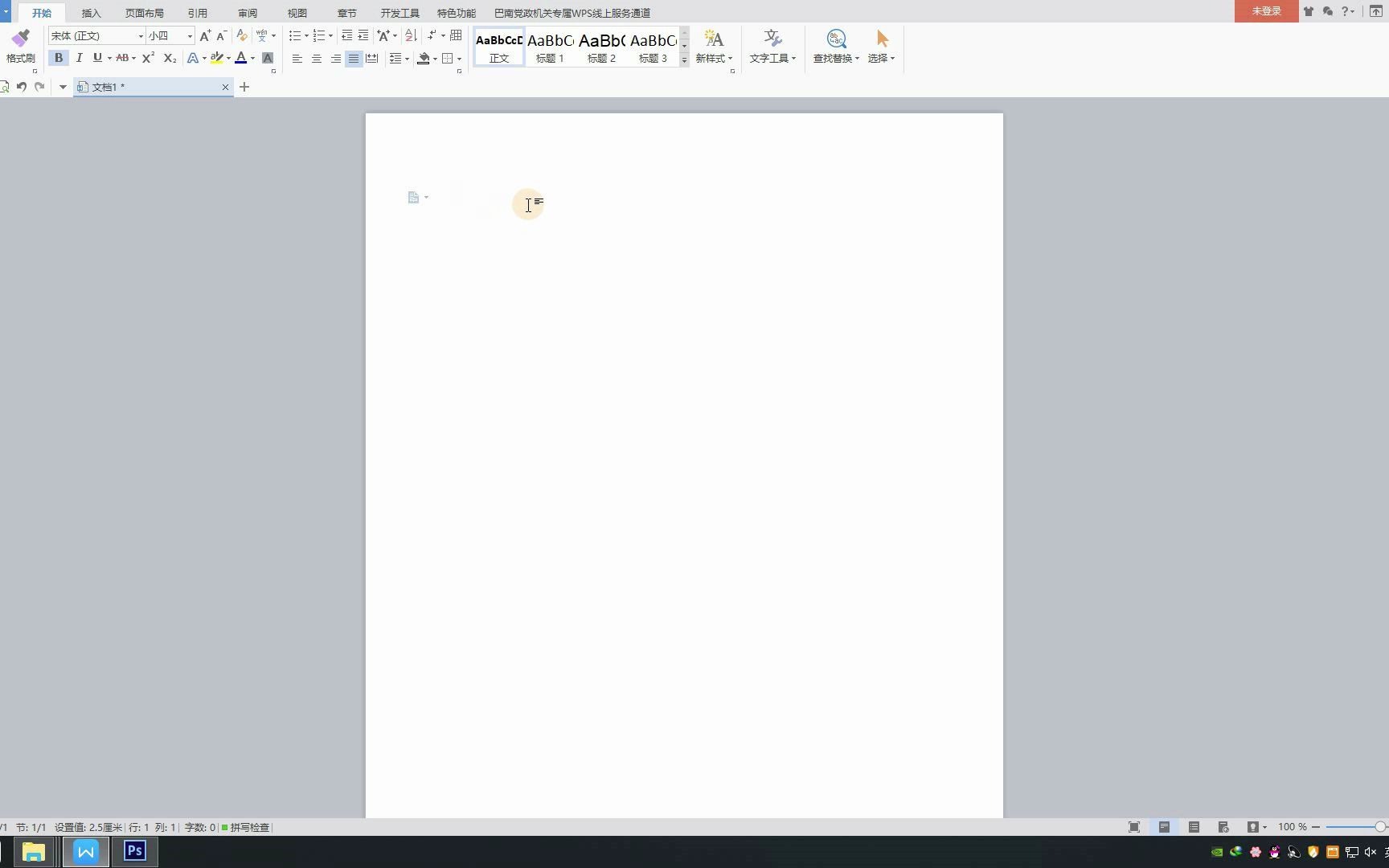Apply superscript X²
The height and width of the screenshot is (868, 1389).
(148, 58)
